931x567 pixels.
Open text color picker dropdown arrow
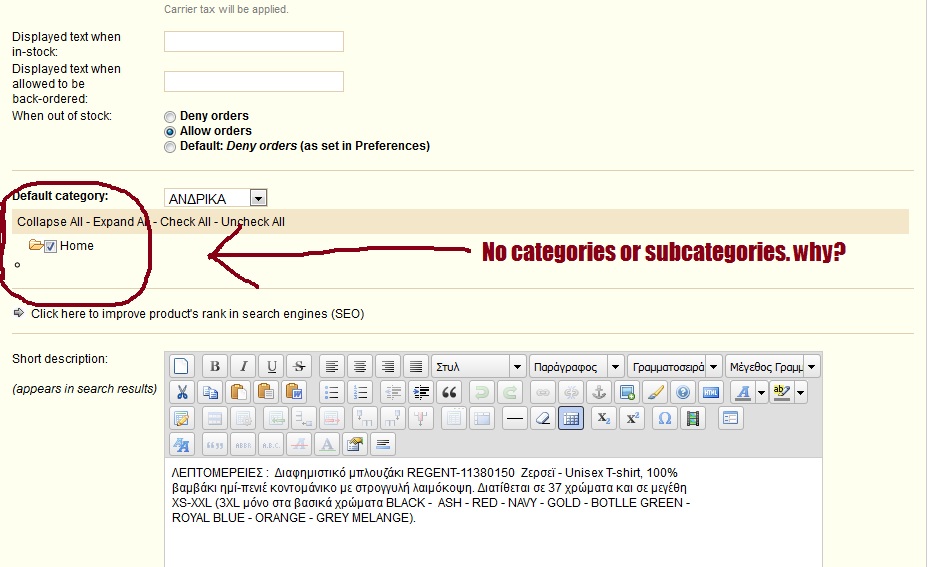coord(761,392)
